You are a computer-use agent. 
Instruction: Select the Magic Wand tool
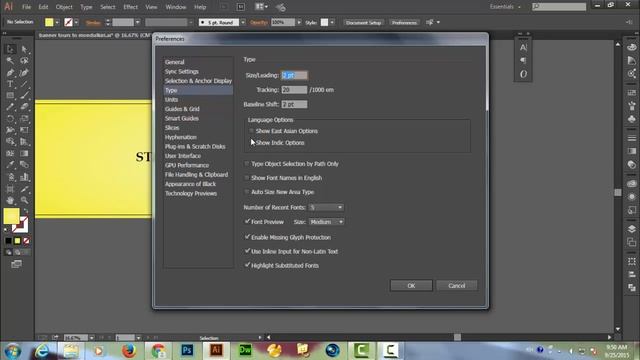10,61
